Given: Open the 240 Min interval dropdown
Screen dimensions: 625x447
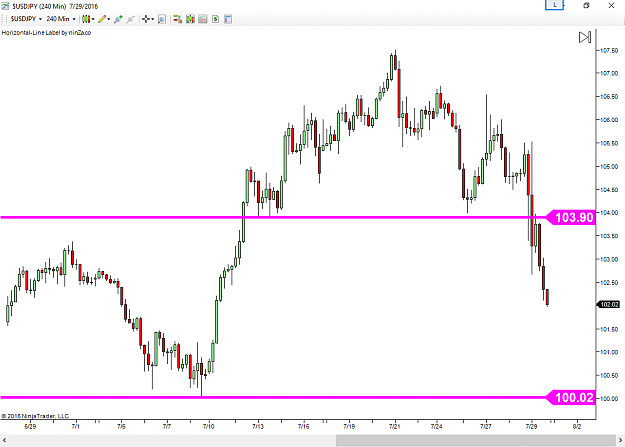Looking at the screenshot, I should click(x=61, y=19).
